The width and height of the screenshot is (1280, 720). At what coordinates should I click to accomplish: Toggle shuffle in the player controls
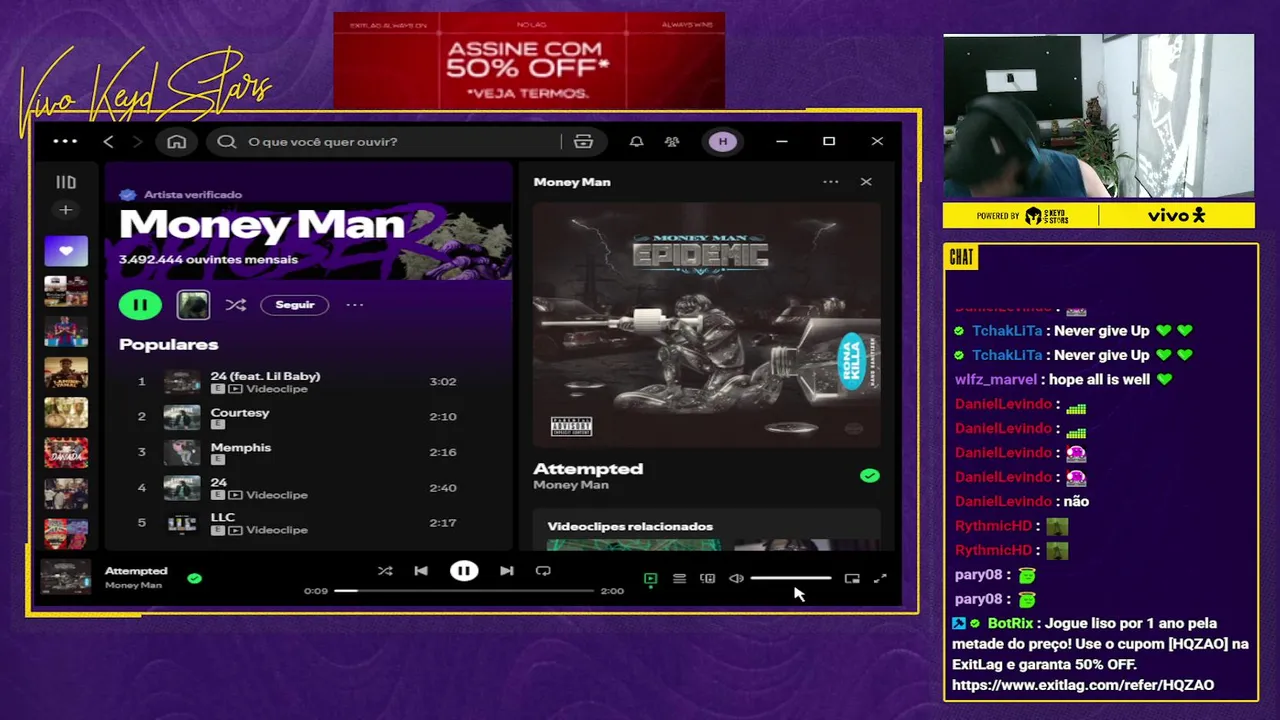(x=385, y=571)
